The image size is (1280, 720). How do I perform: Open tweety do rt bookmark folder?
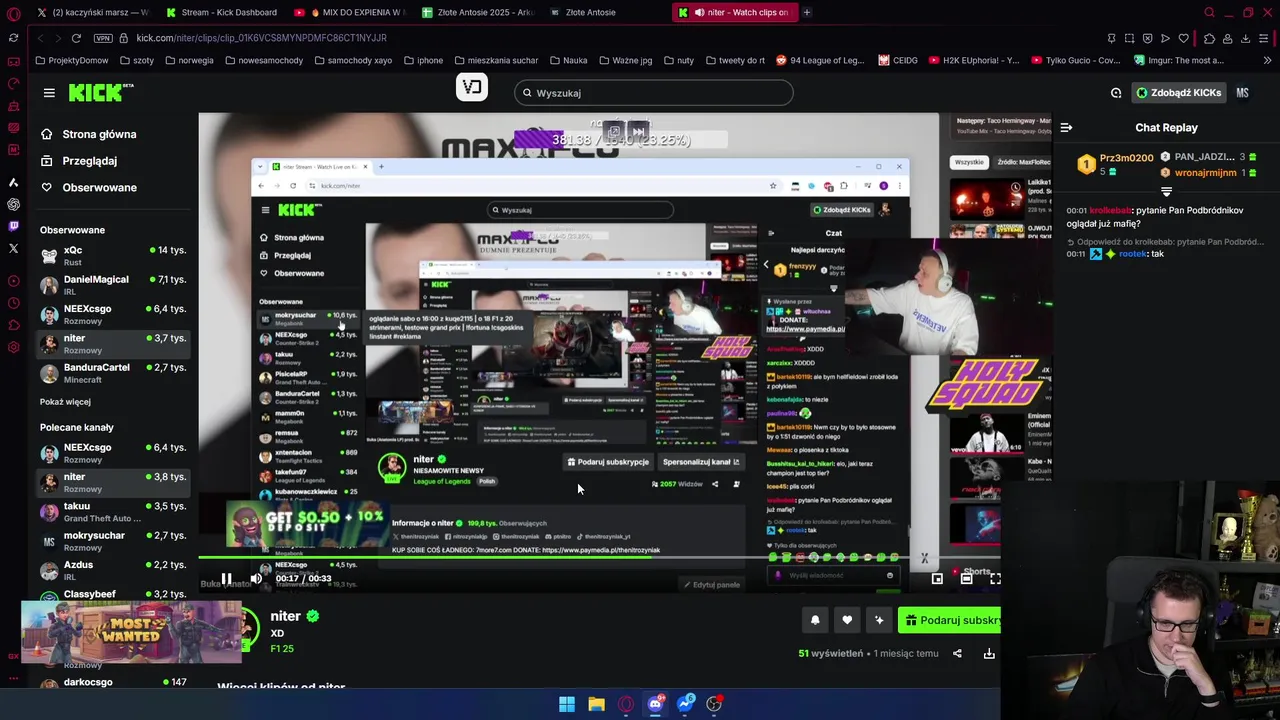pos(735,60)
